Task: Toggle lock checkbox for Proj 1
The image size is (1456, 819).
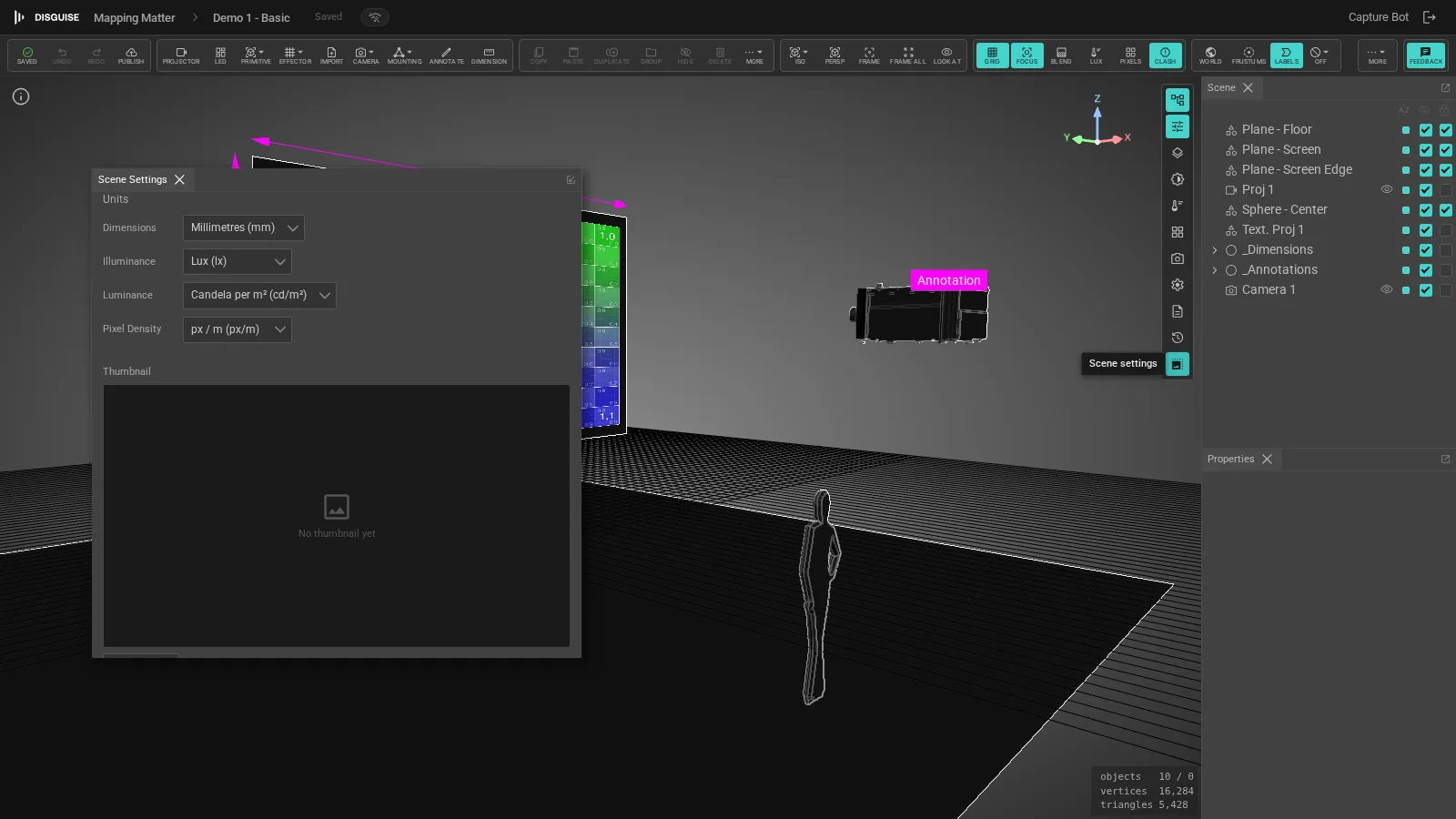Action: point(1446,190)
